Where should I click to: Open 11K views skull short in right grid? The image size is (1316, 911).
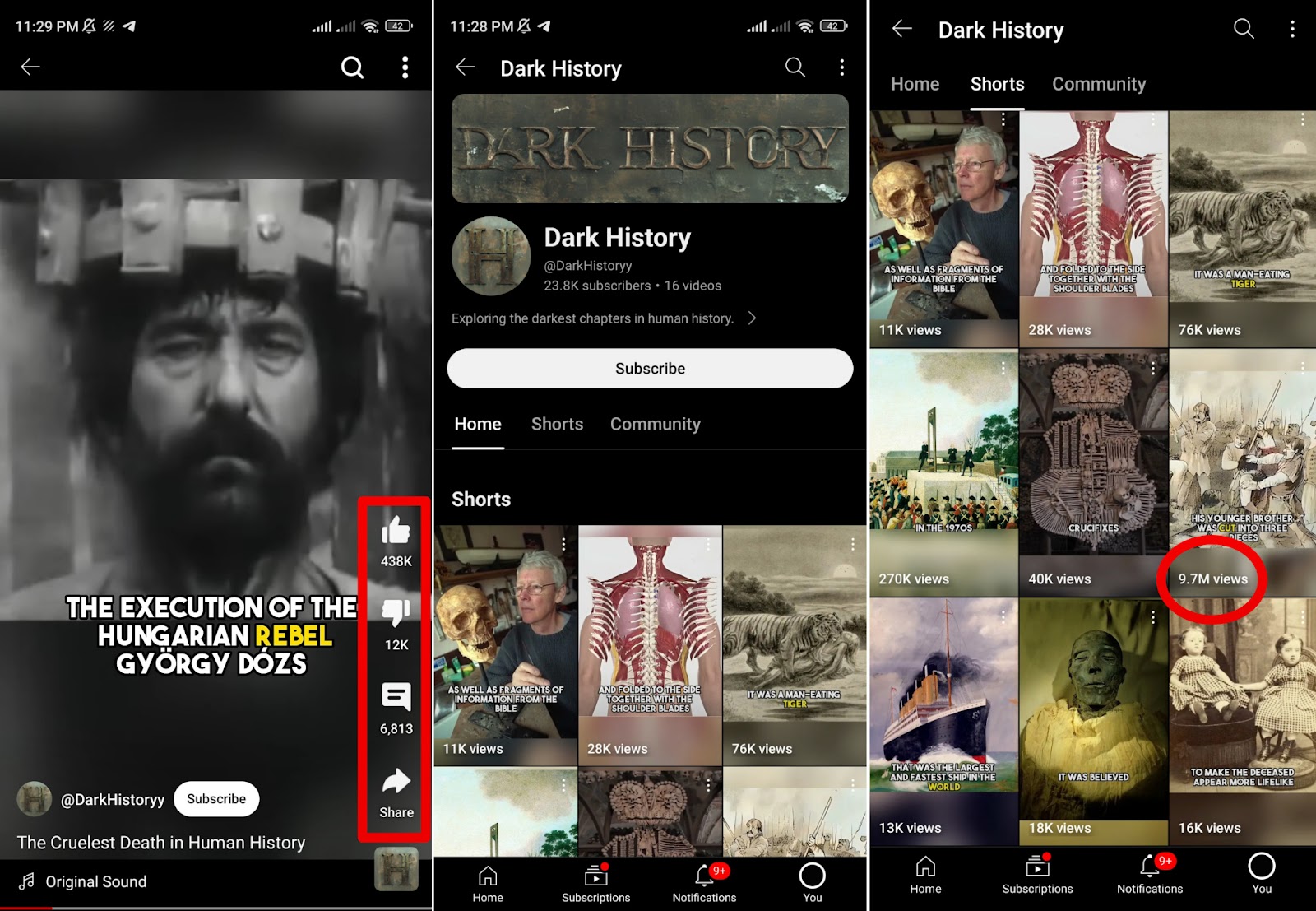click(x=943, y=229)
